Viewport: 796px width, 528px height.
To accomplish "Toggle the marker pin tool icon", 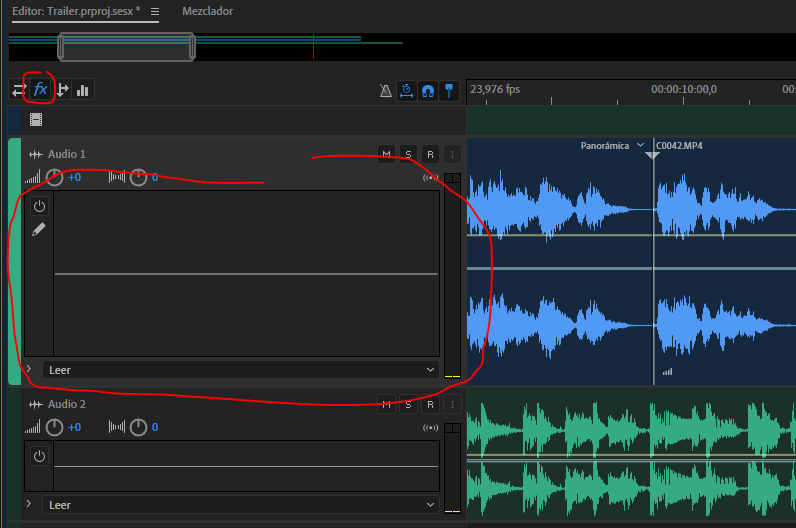I will click(449, 91).
